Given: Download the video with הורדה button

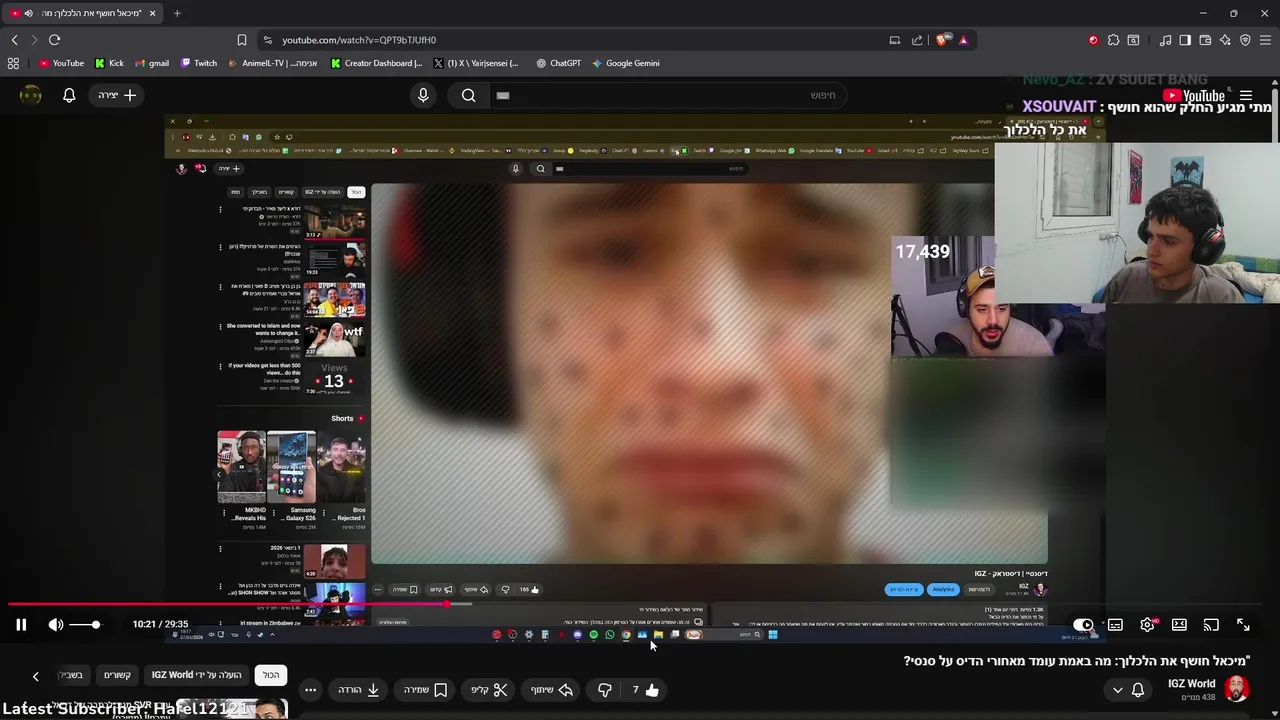Looking at the screenshot, I should point(359,690).
